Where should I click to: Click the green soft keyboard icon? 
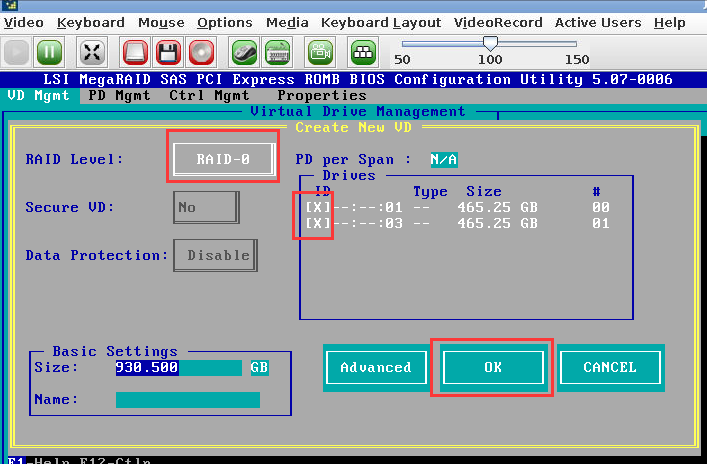click(277, 52)
